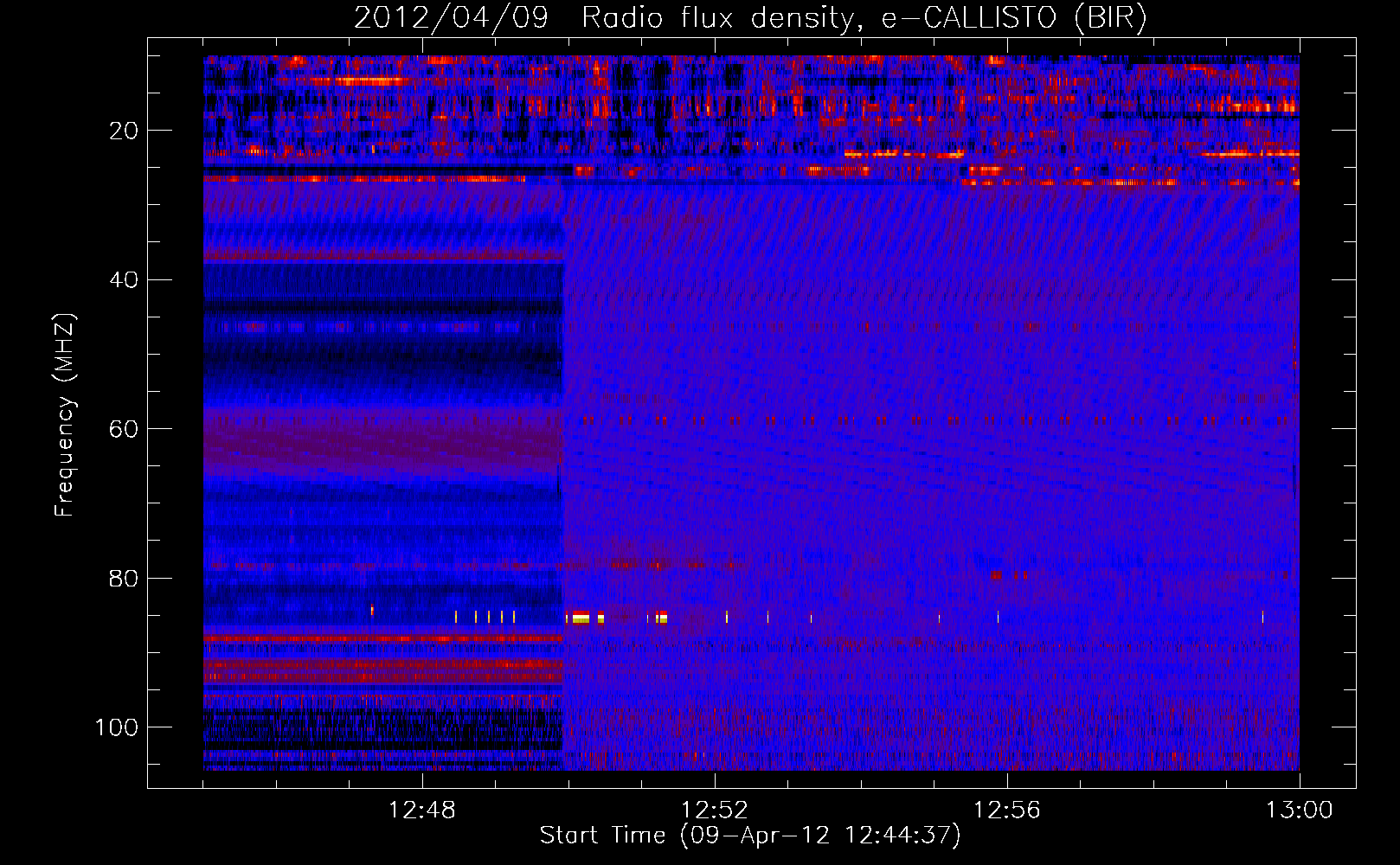This screenshot has height=865, width=1400.
Task: Click the '40' frequency tick label
Action: (125, 280)
